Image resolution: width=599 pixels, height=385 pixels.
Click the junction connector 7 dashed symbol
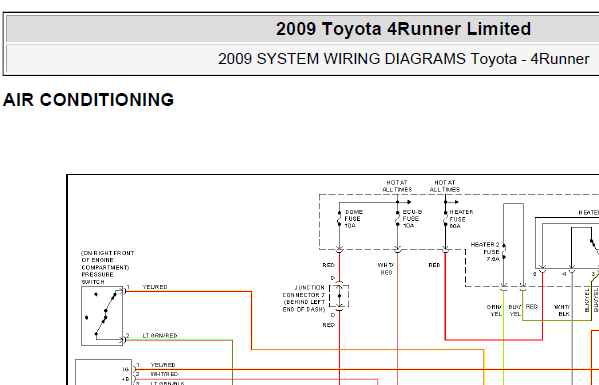339,296
